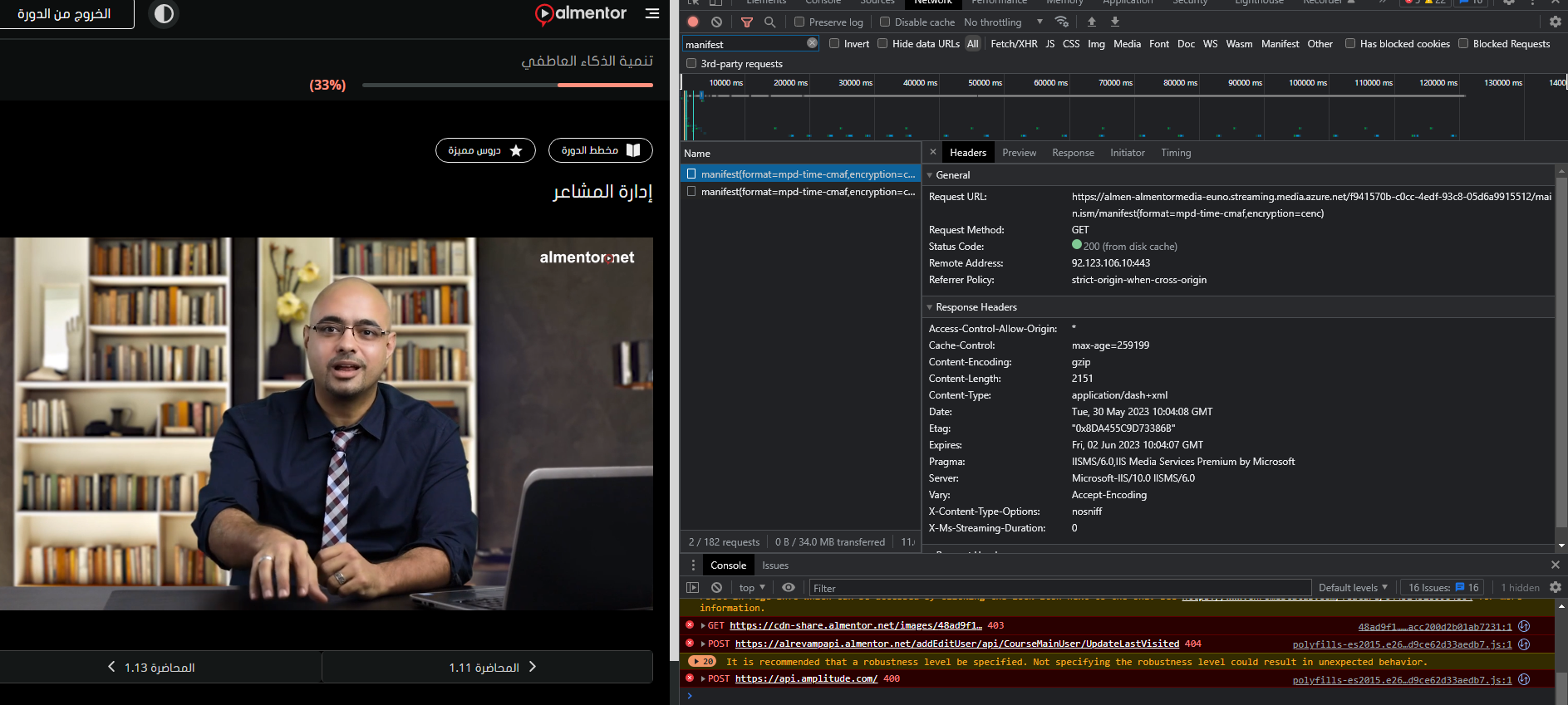Open console drawer kebab menu
1568x705 pixels.
coord(693,565)
